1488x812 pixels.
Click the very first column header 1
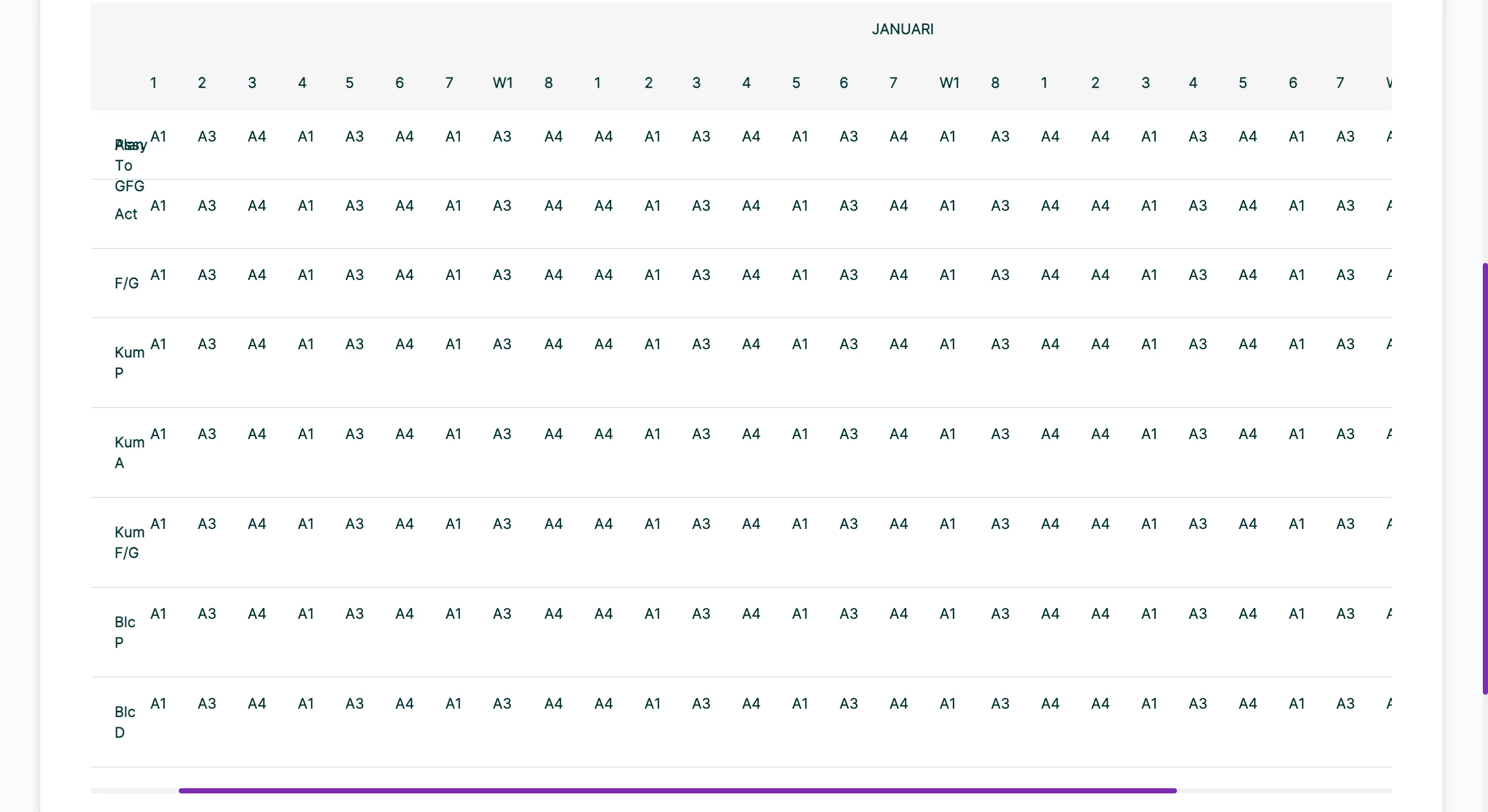(x=153, y=83)
